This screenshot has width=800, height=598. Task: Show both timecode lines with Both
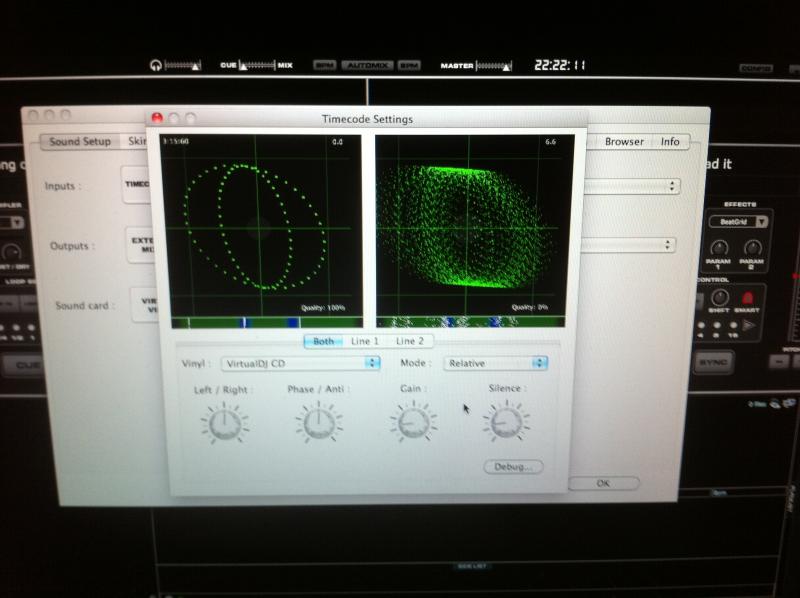coord(323,341)
